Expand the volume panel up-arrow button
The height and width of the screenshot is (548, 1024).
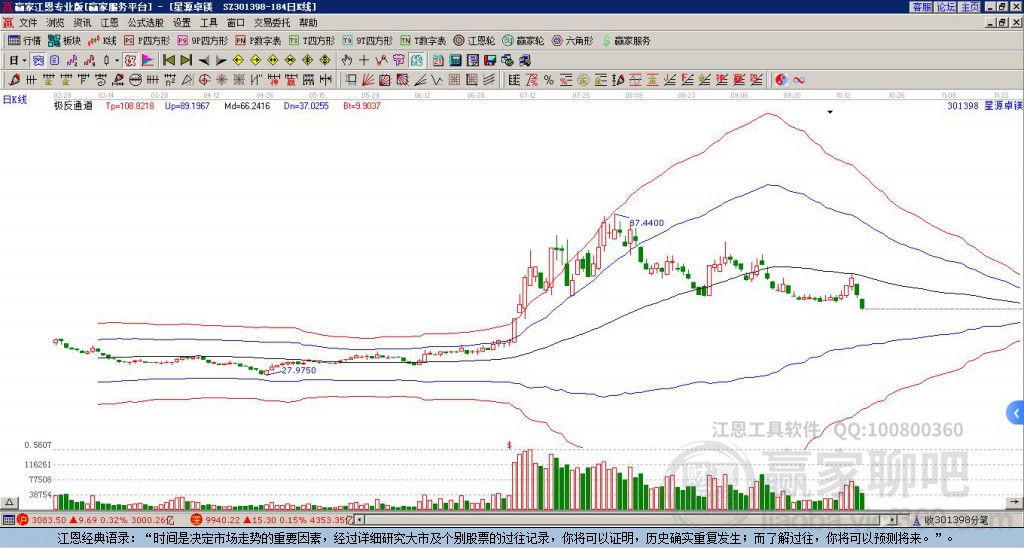pos(8,502)
